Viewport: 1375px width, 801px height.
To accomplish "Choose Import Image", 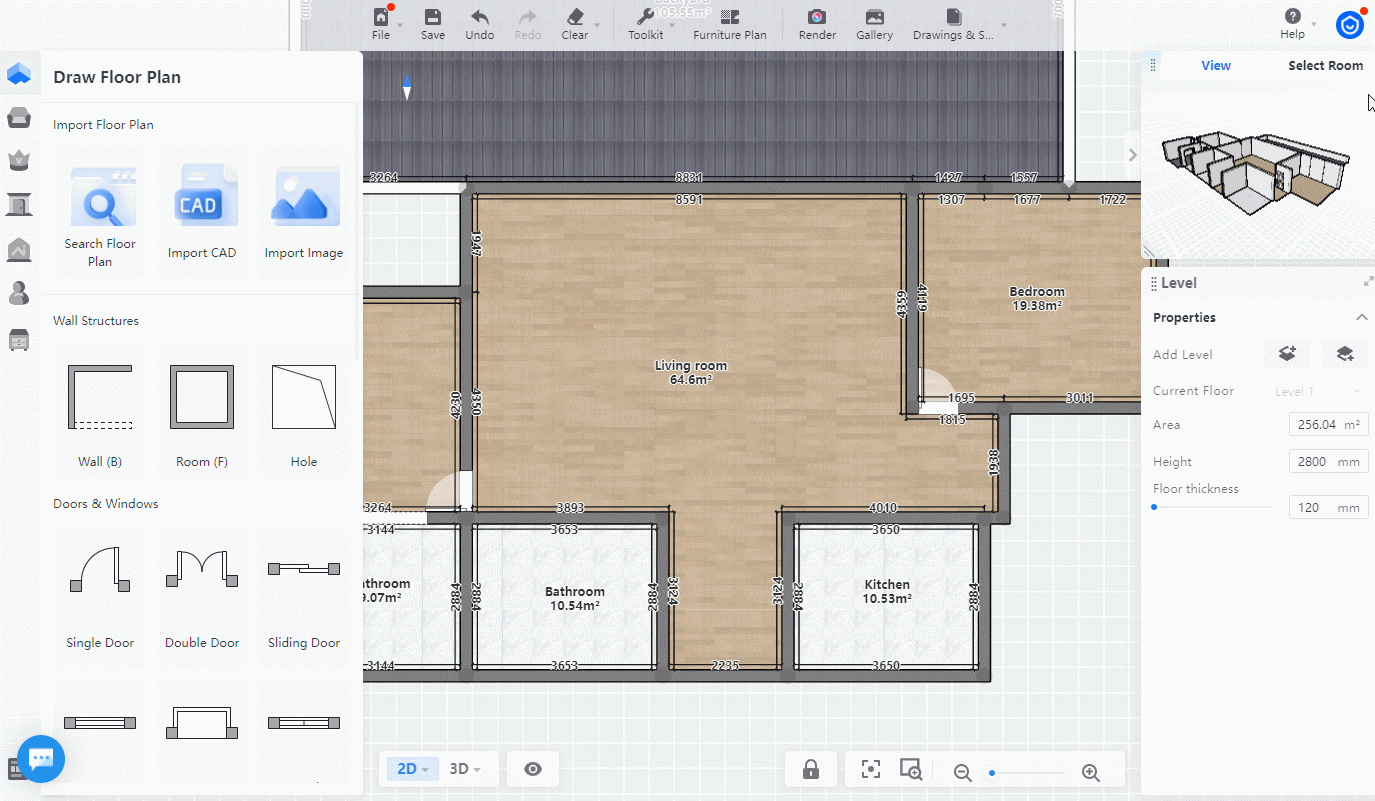I will pyautogui.click(x=304, y=215).
